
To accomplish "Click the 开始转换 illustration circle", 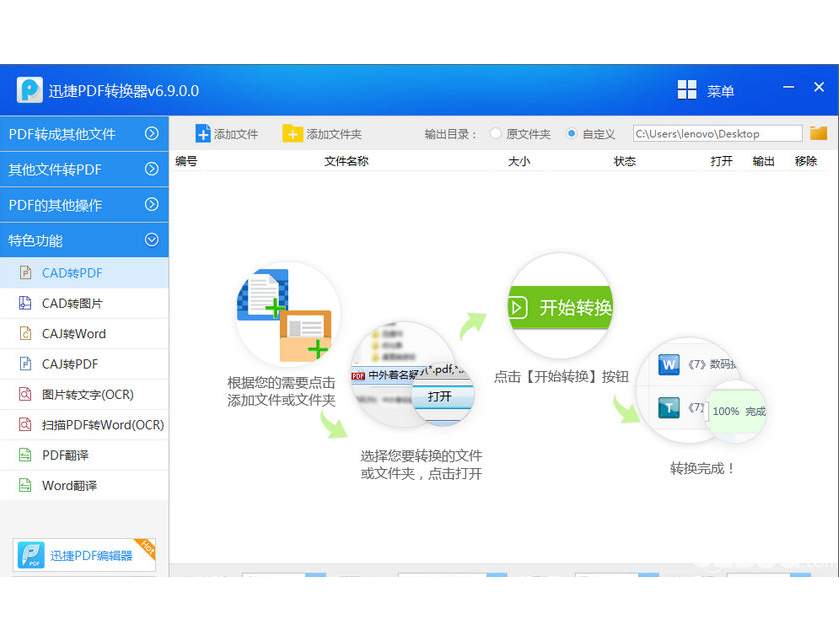I will point(560,306).
